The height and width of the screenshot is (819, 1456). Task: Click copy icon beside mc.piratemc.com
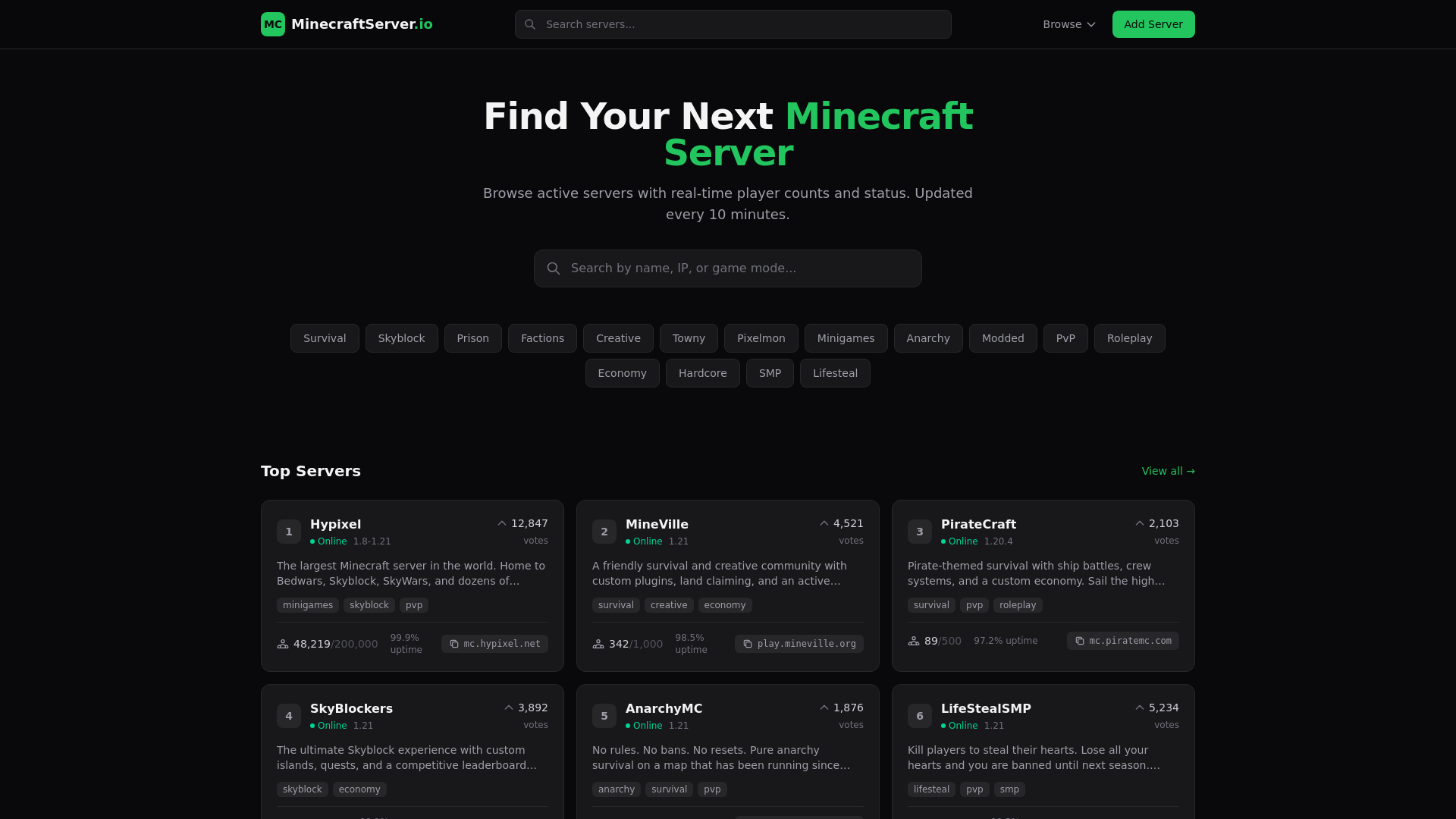point(1080,641)
